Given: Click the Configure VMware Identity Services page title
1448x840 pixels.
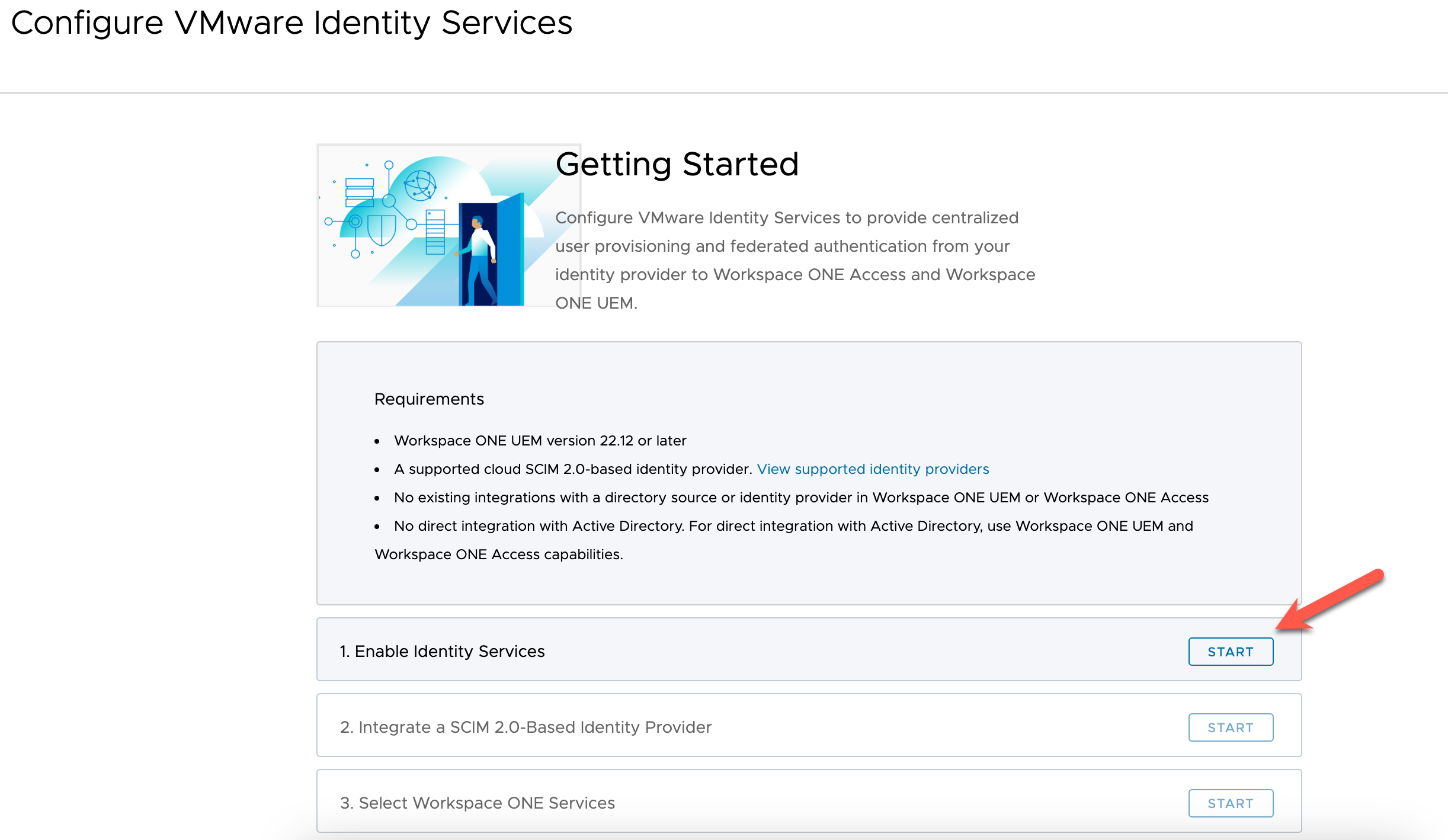Looking at the screenshot, I should point(291,23).
